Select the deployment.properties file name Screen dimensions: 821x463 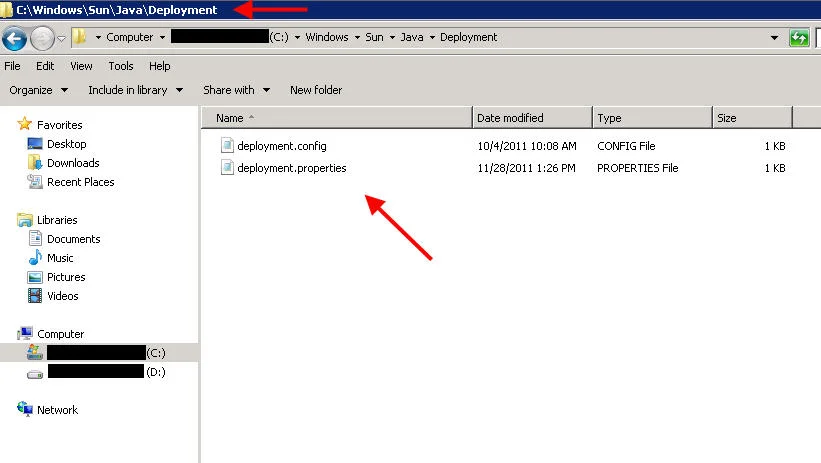(292, 168)
